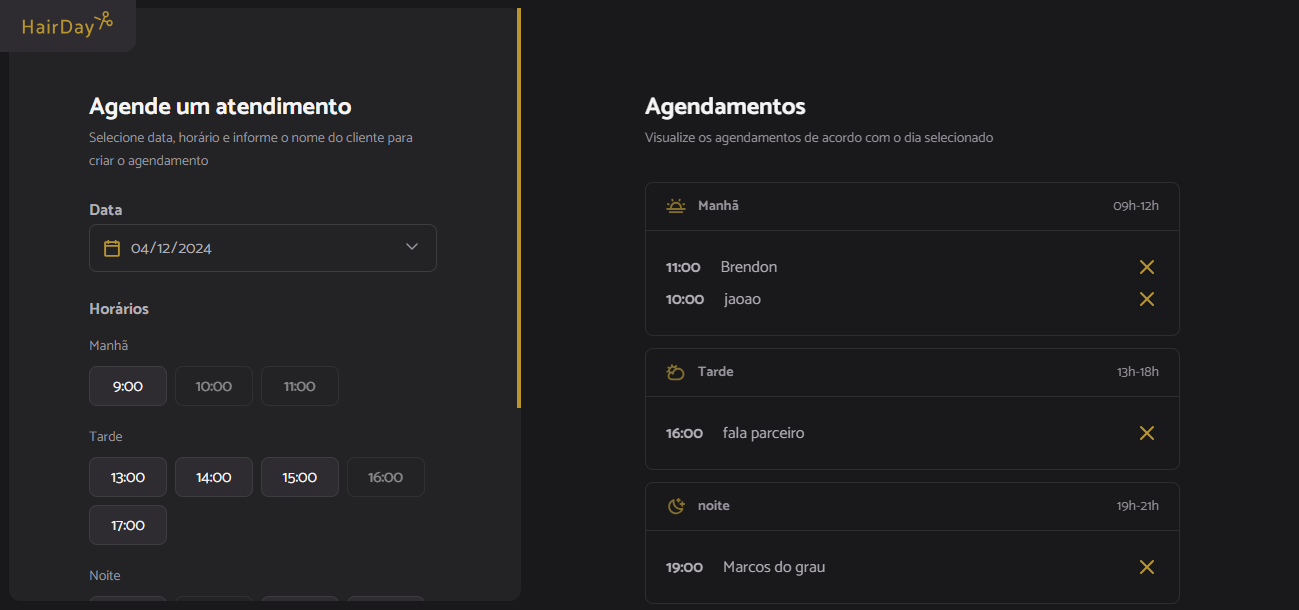Select the 15:00 time slot
Image resolution: width=1299 pixels, height=610 pixels.
coord(300,477)
